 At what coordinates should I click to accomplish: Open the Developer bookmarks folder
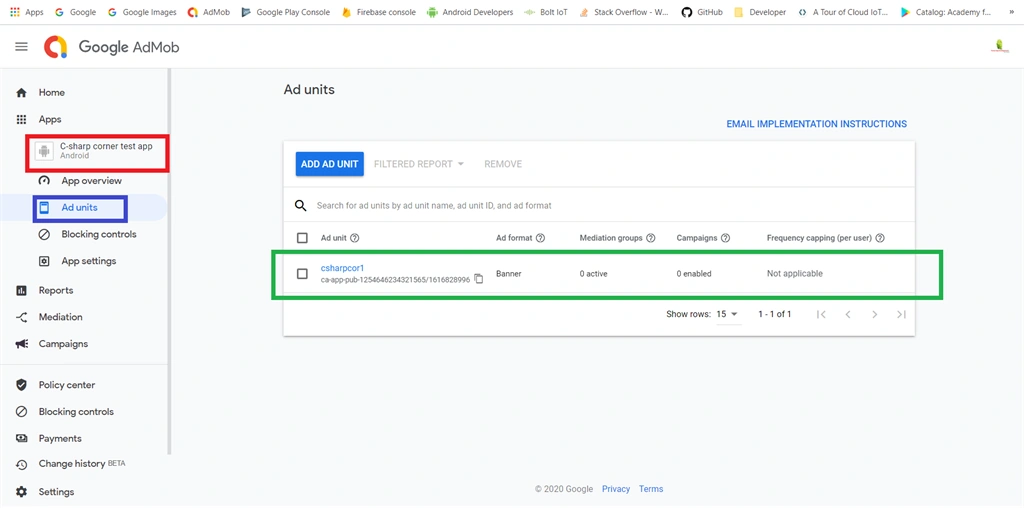pyautogui.click(x=760, y=12)
